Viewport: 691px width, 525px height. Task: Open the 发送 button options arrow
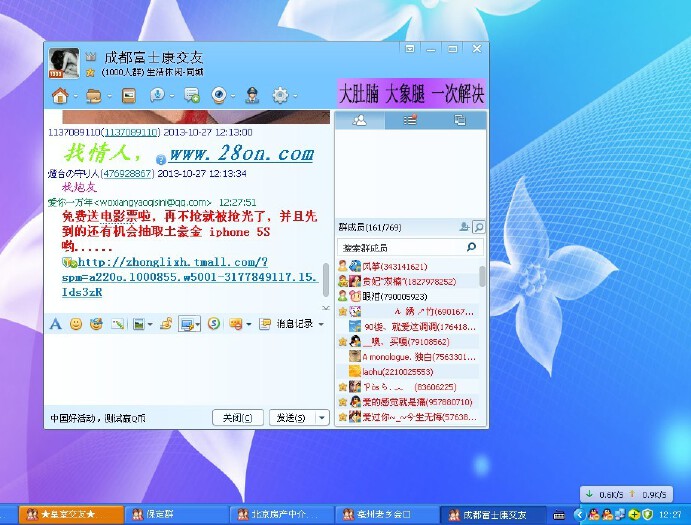pyautogui.click(x=323, y=417)
